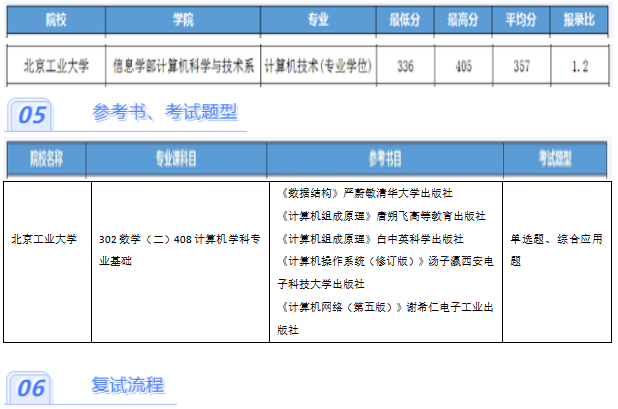Click the 《计算机组成原理》唐朔飞 reference line

click(383, 216)
